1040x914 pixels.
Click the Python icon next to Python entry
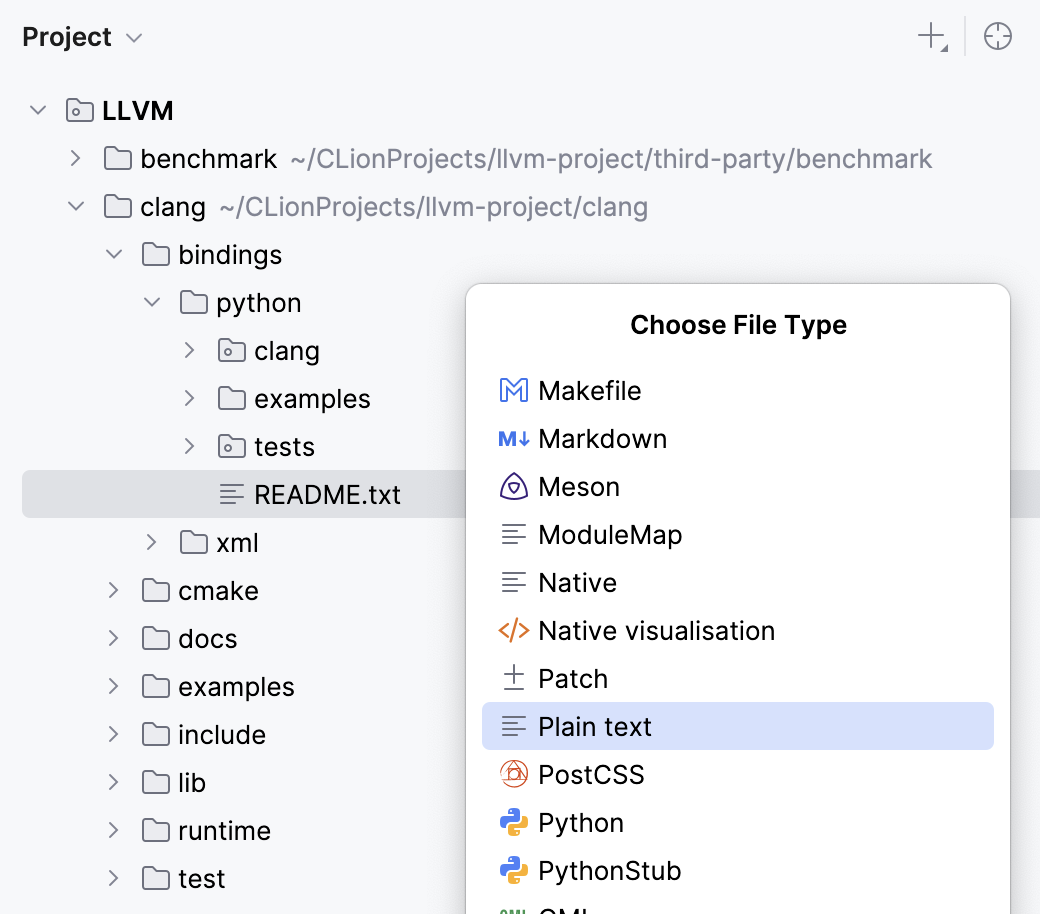pyautogui.click(x=514, y=822)
